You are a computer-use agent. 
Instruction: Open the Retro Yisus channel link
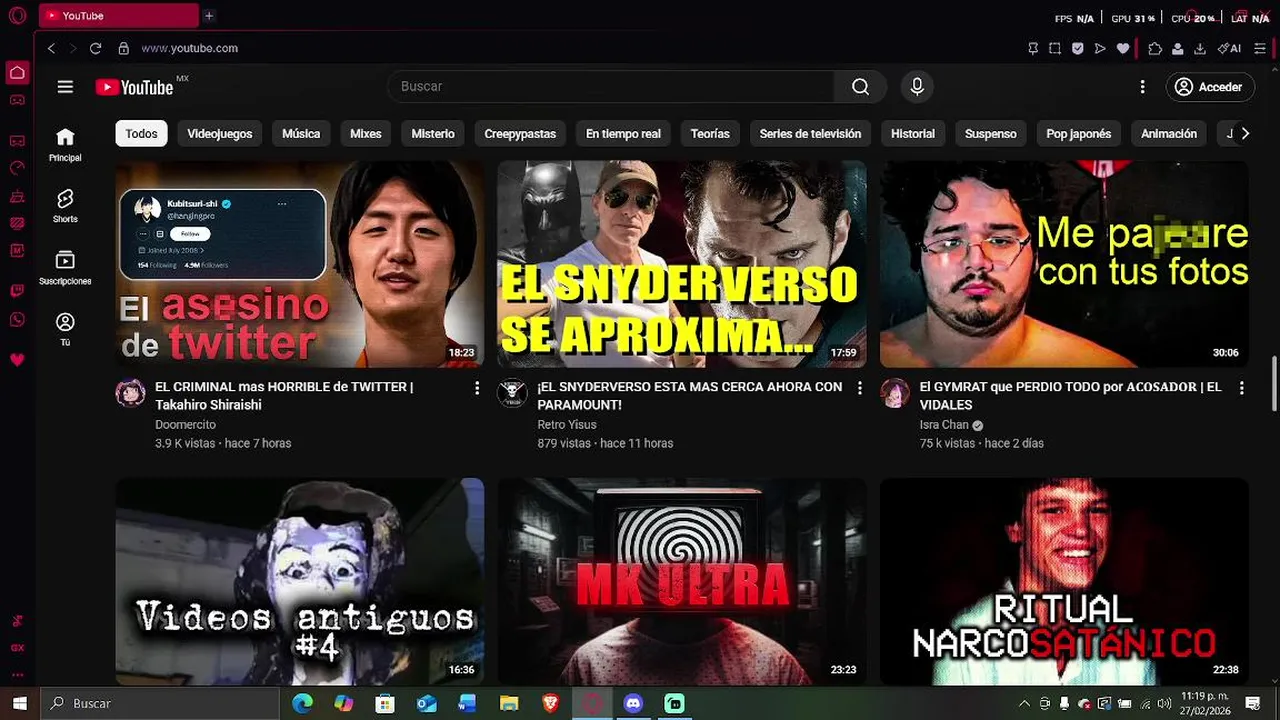(567, 425)
